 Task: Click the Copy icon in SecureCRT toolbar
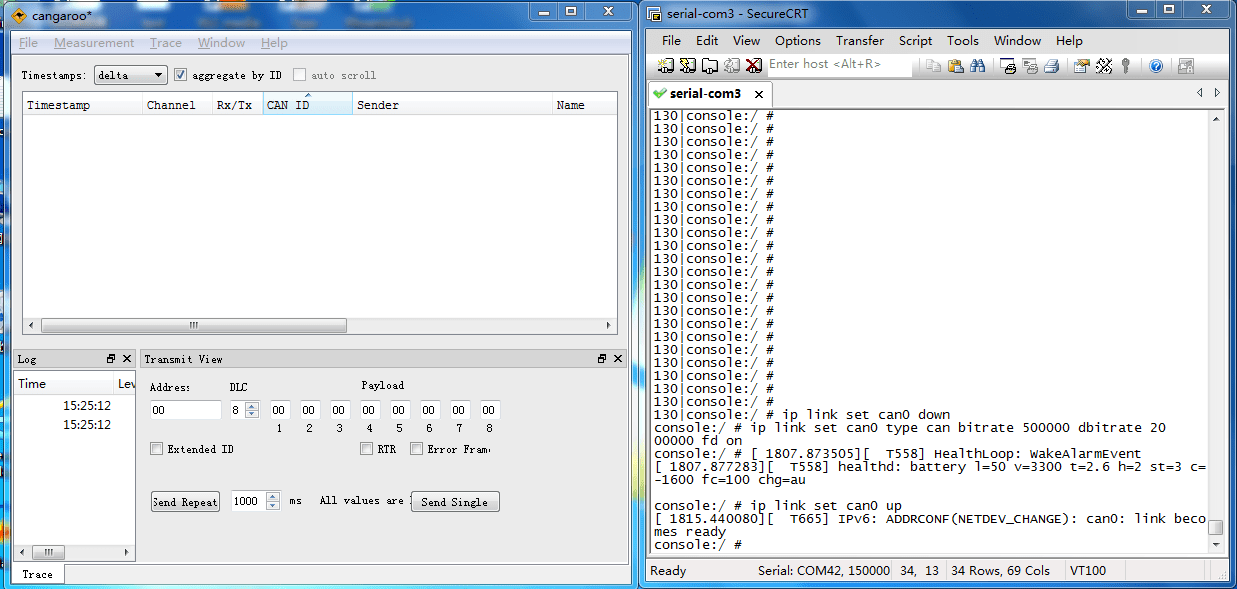coord(933,66)
